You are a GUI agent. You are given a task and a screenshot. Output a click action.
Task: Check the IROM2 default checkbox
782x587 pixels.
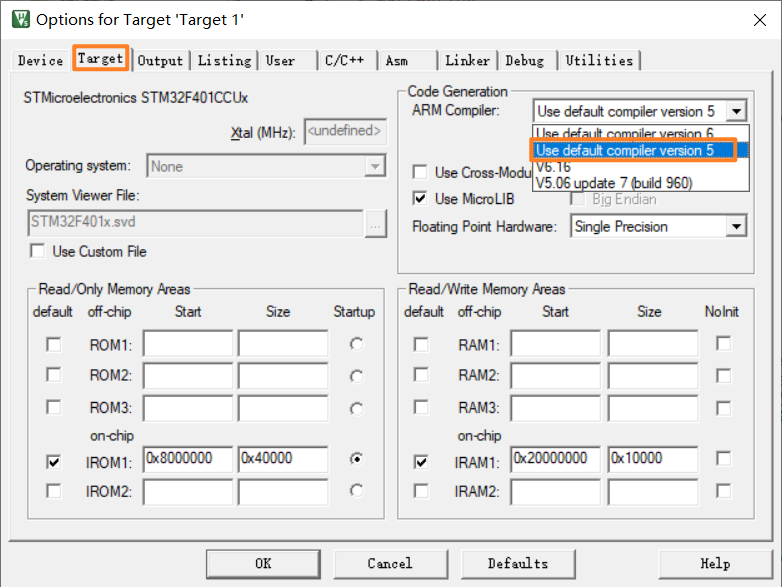[x=53, y=491]
